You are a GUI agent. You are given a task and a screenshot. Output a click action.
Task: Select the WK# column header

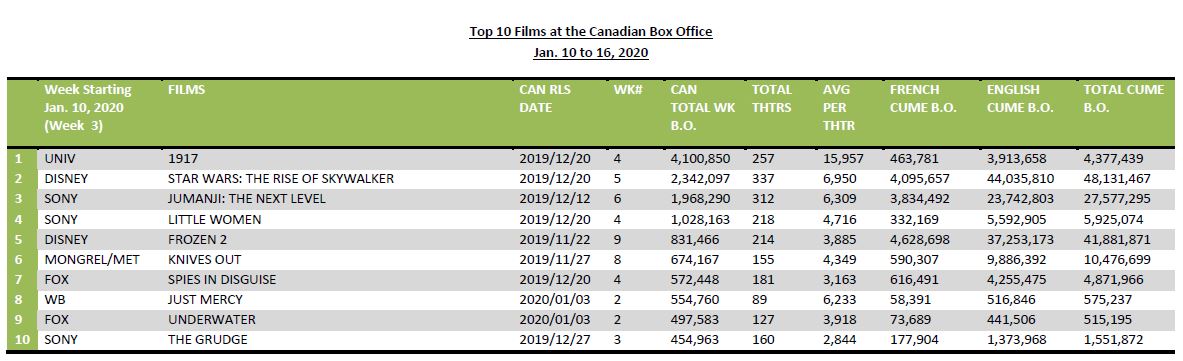pos(628,89)
